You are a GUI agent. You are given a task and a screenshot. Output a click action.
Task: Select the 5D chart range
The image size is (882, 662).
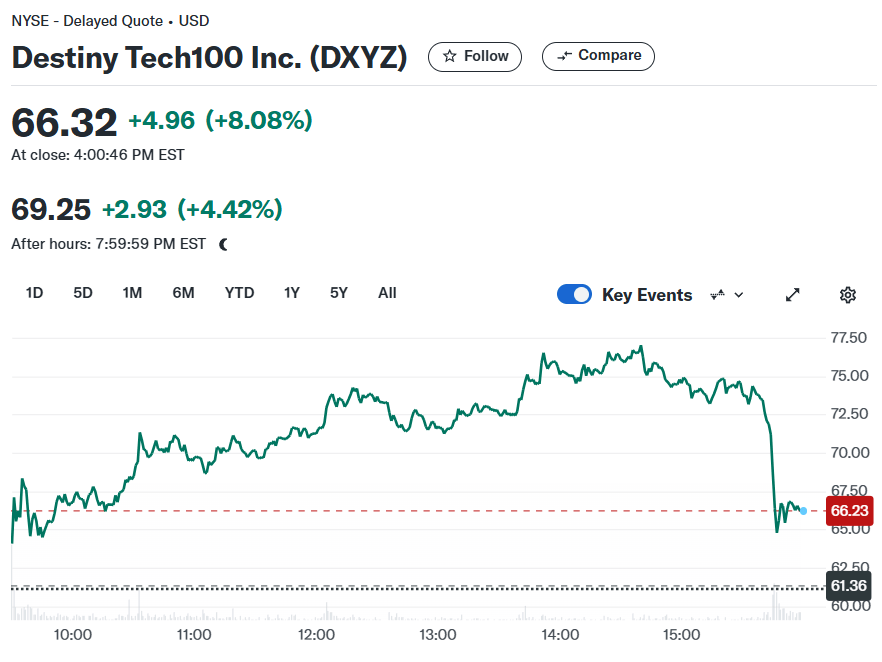coord(83,293)
